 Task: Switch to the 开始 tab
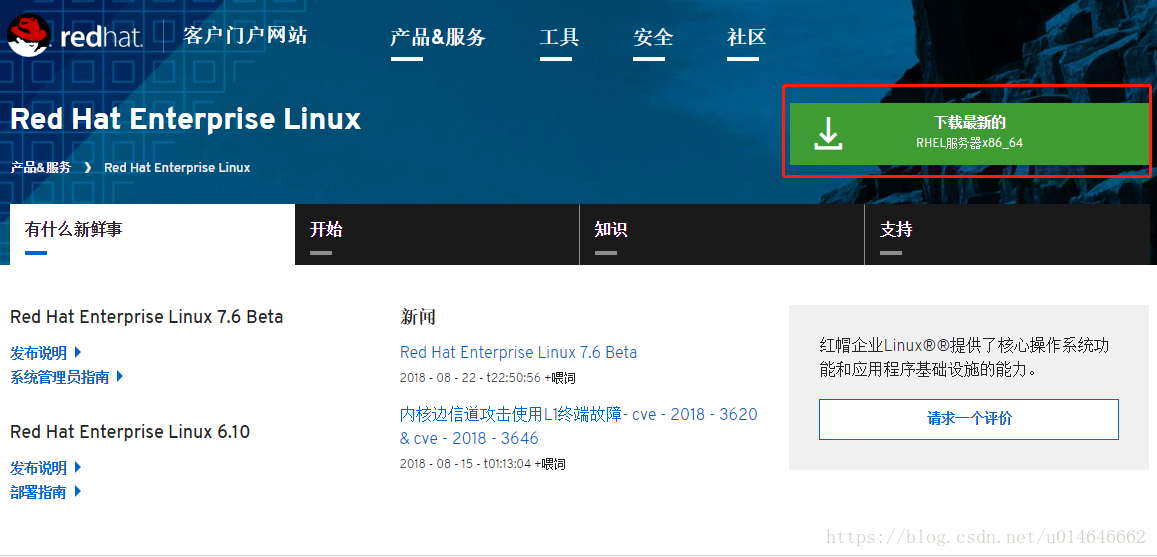[437, 234]
